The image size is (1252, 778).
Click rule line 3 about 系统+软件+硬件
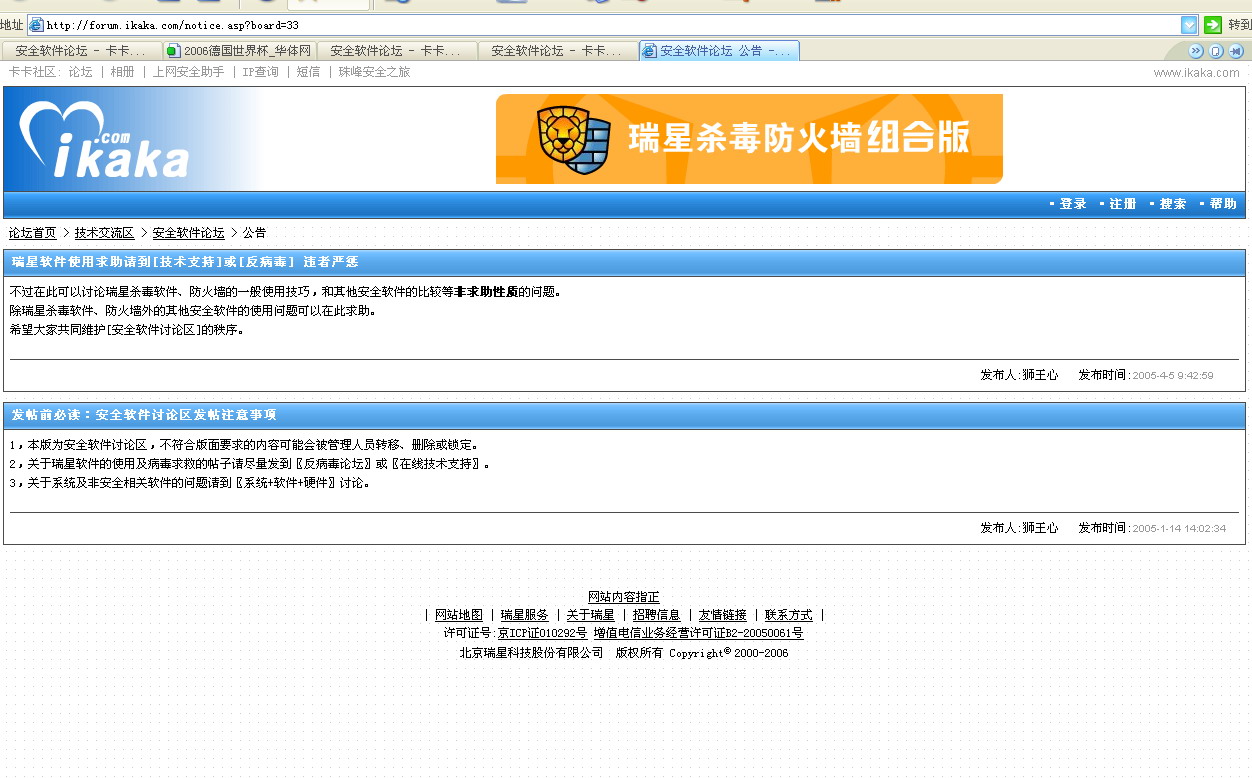click(191, 483)
